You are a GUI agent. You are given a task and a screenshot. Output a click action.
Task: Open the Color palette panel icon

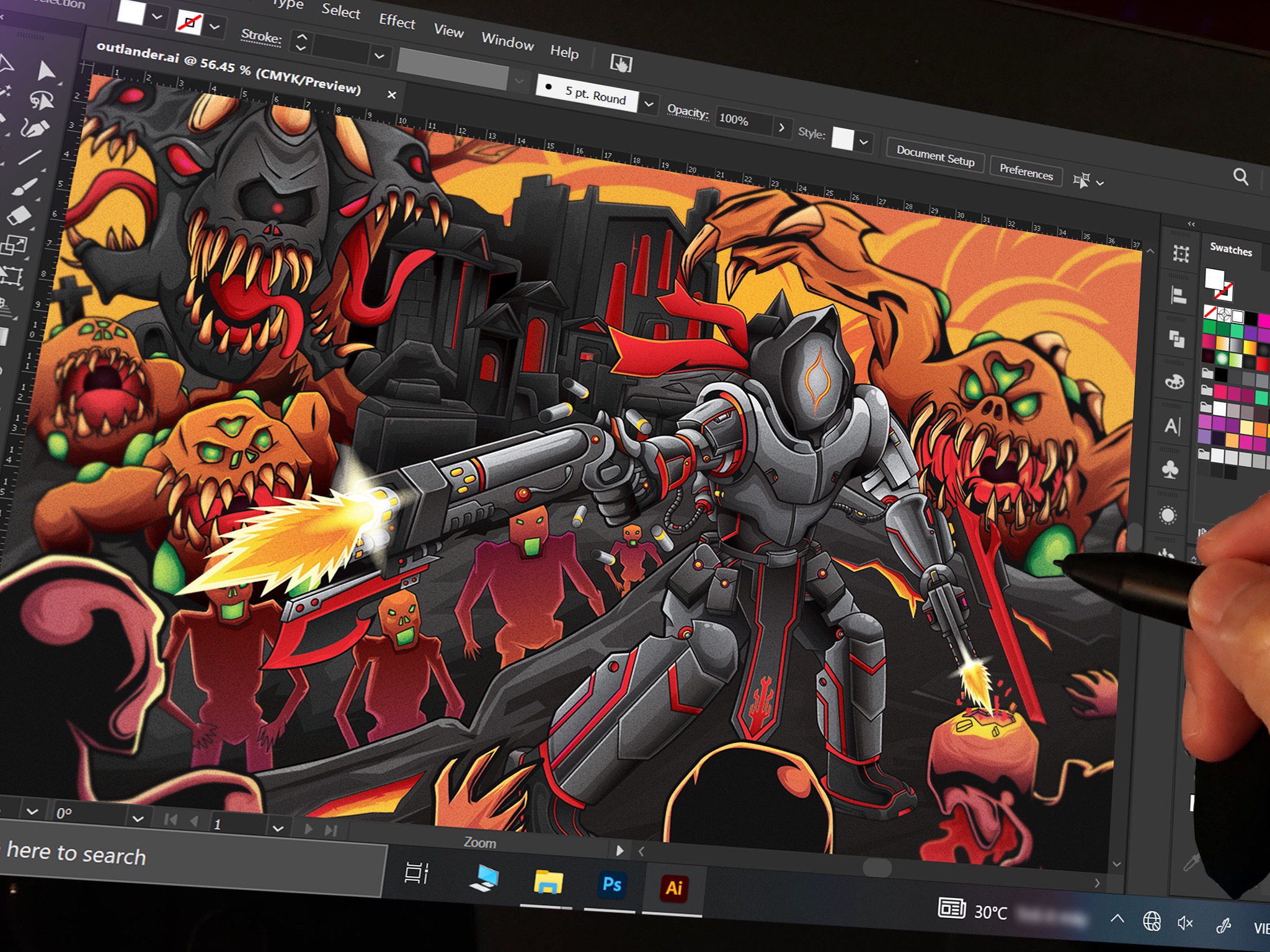click(x=1175, y=382)
